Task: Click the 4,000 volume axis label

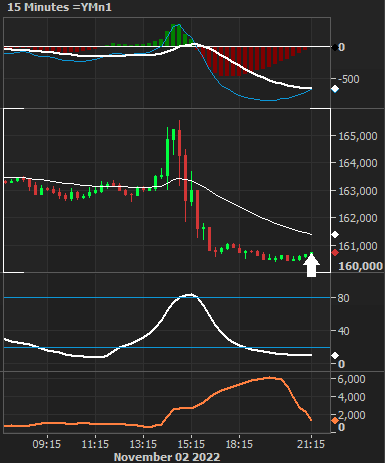Action: [351, 397]
